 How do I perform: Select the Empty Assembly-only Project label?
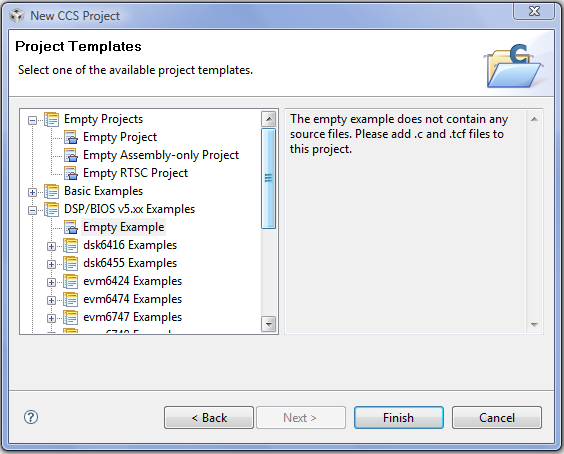coord(161,155)
